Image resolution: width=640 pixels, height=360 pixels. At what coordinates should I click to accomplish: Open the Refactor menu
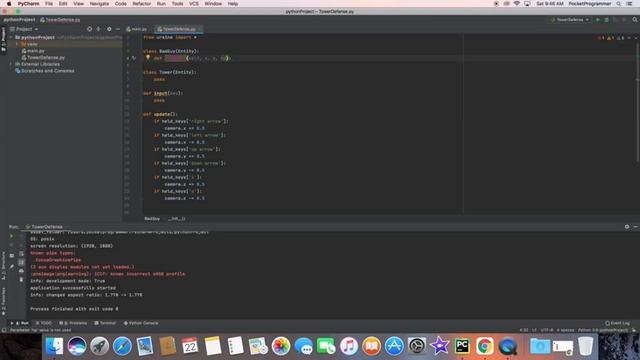[142, 4]
